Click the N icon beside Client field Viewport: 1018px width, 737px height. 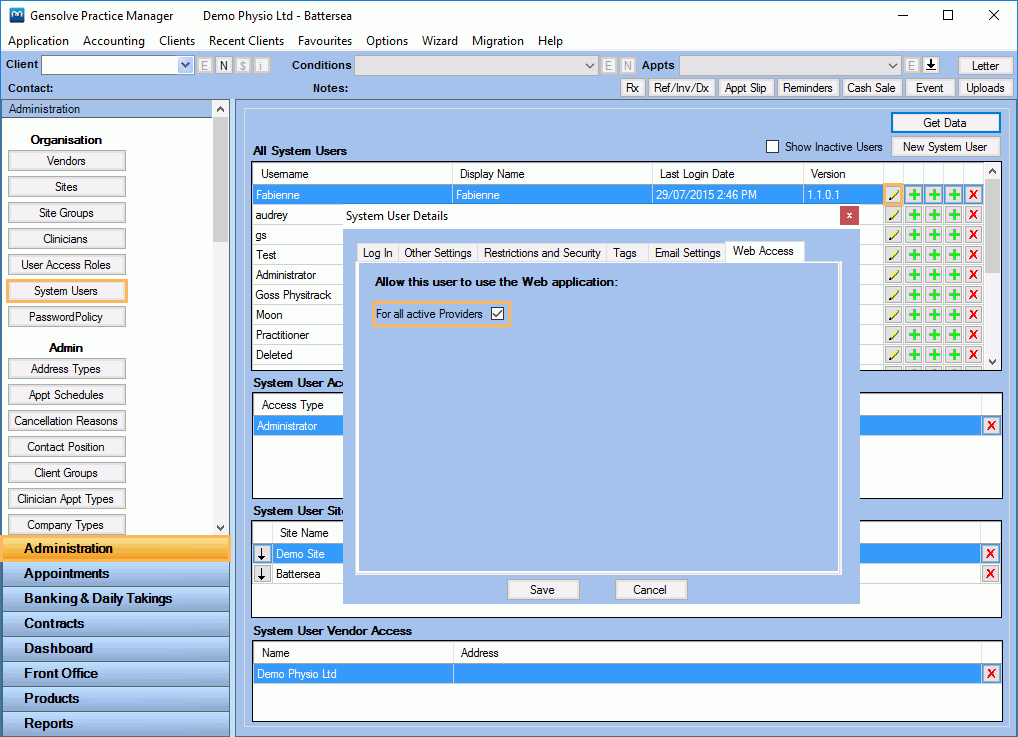coord(224,66)
